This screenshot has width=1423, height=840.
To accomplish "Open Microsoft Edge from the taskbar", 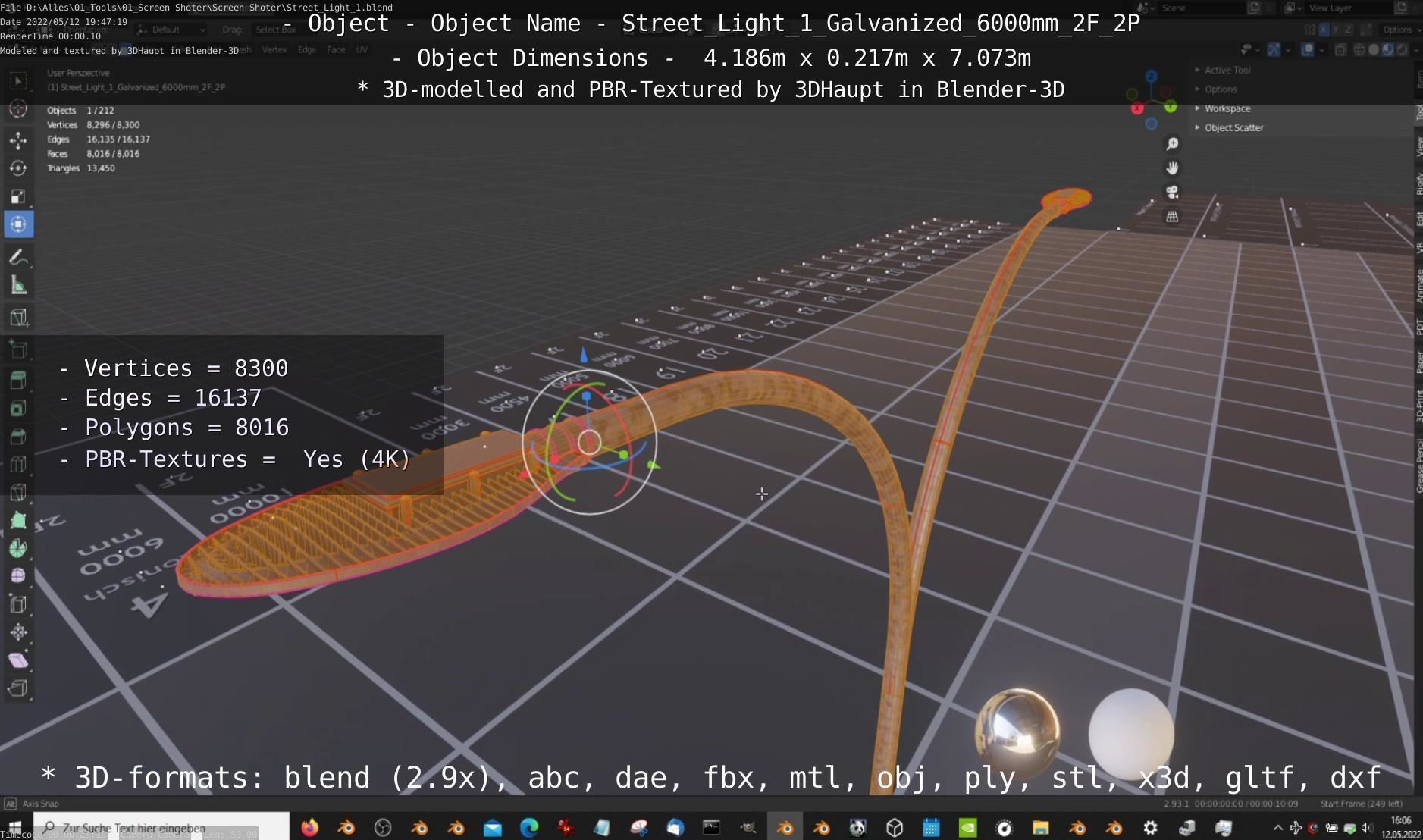I will (528, 827).
